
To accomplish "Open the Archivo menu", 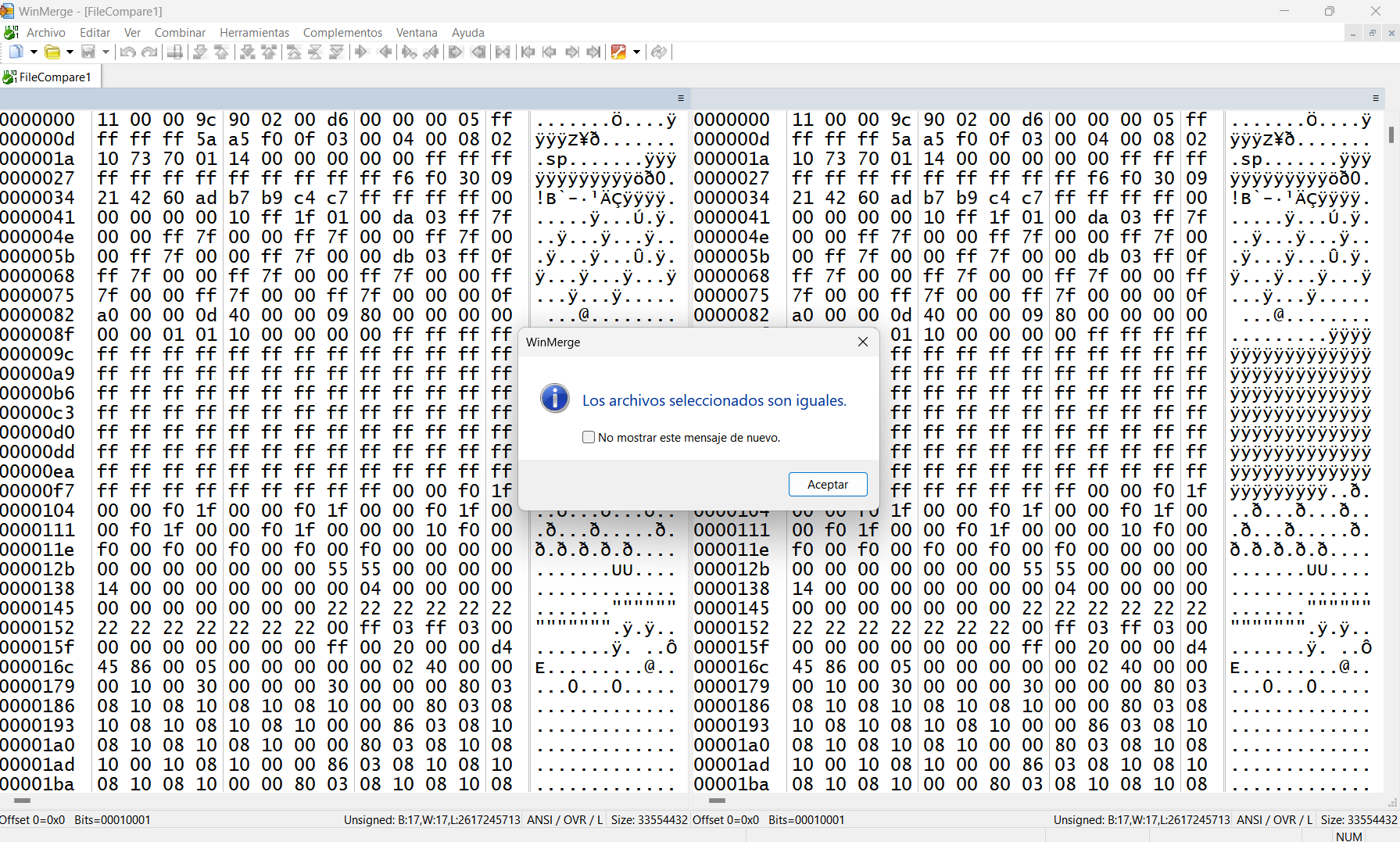I will click(46, 32).
